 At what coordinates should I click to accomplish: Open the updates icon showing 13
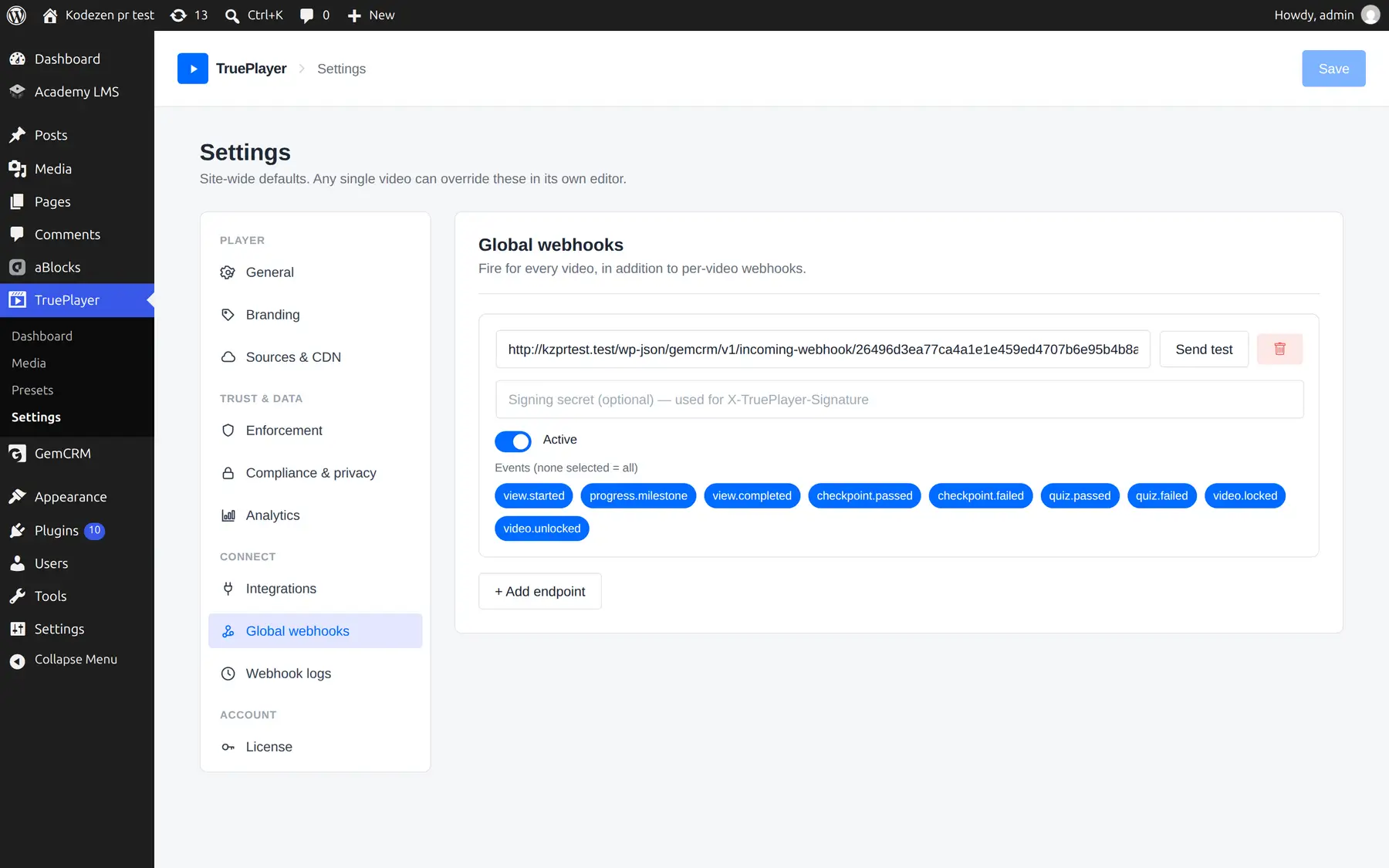tap(178, 15)
